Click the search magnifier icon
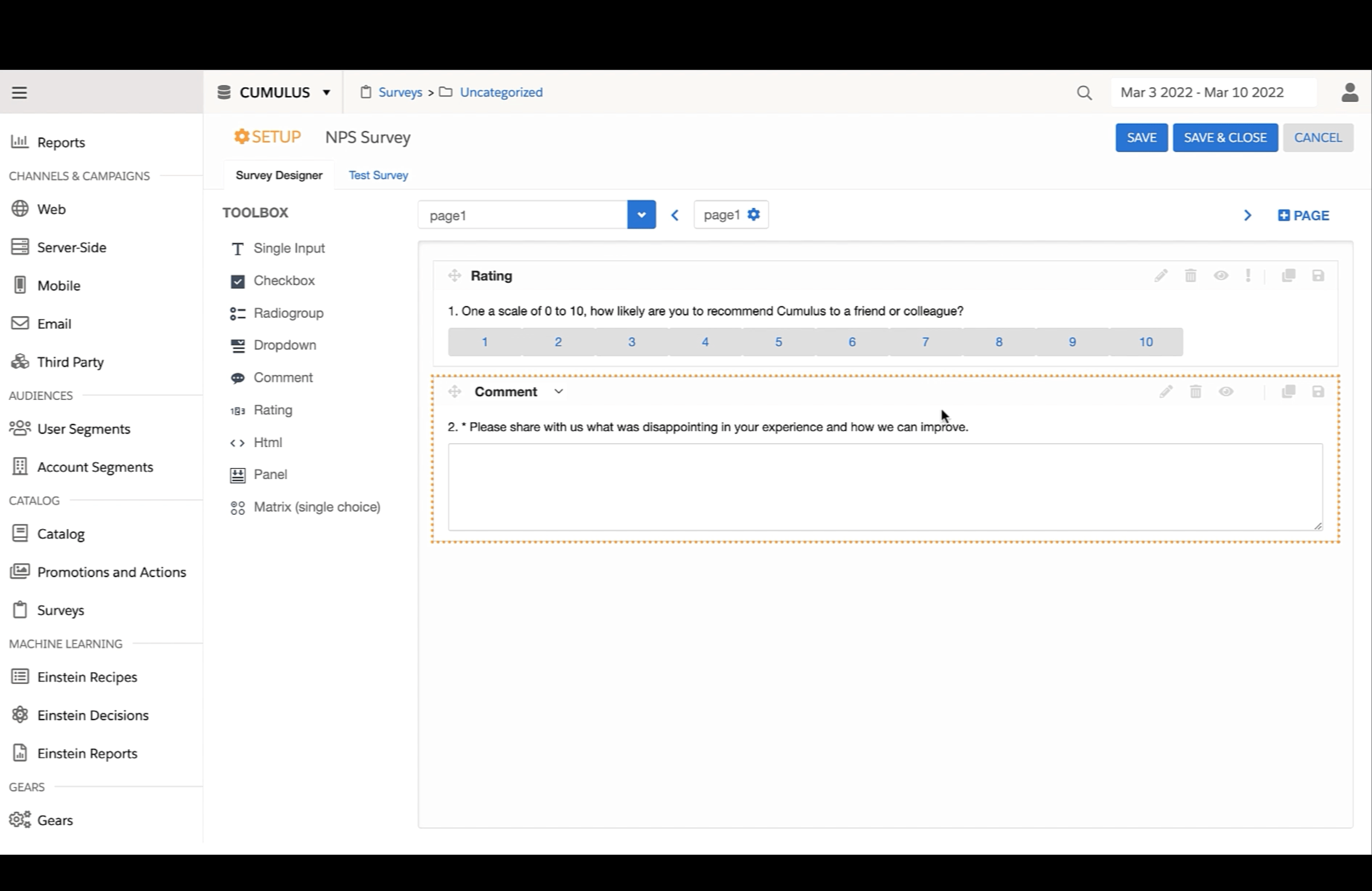The image size is (1372, 891). (x=1084, y=93)
